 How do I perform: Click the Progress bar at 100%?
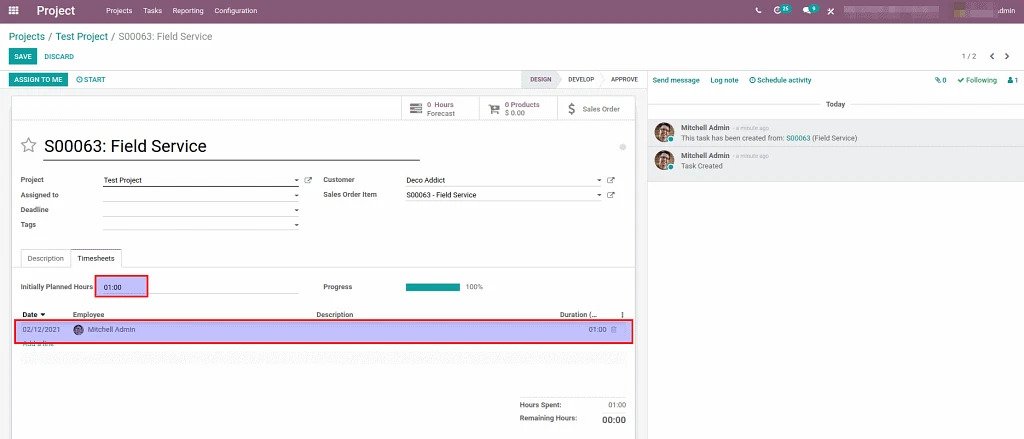pos(433,287)
